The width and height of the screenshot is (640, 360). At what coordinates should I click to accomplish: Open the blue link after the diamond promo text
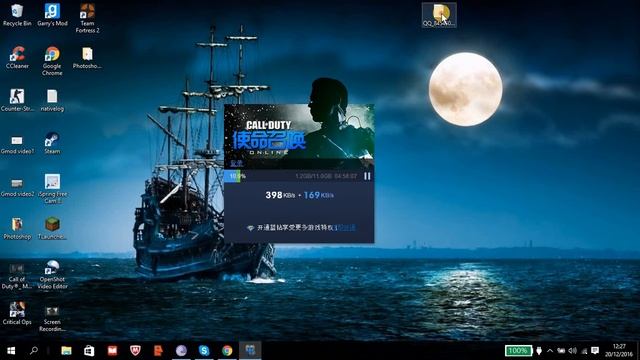[345, 228]
